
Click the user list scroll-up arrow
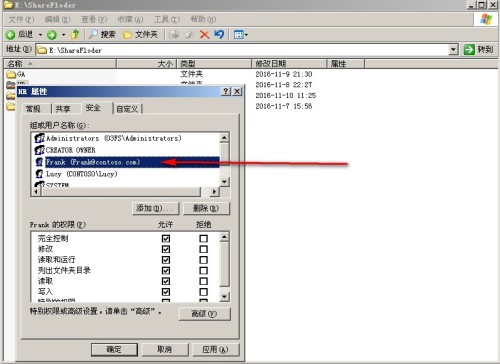click(224, 137)
